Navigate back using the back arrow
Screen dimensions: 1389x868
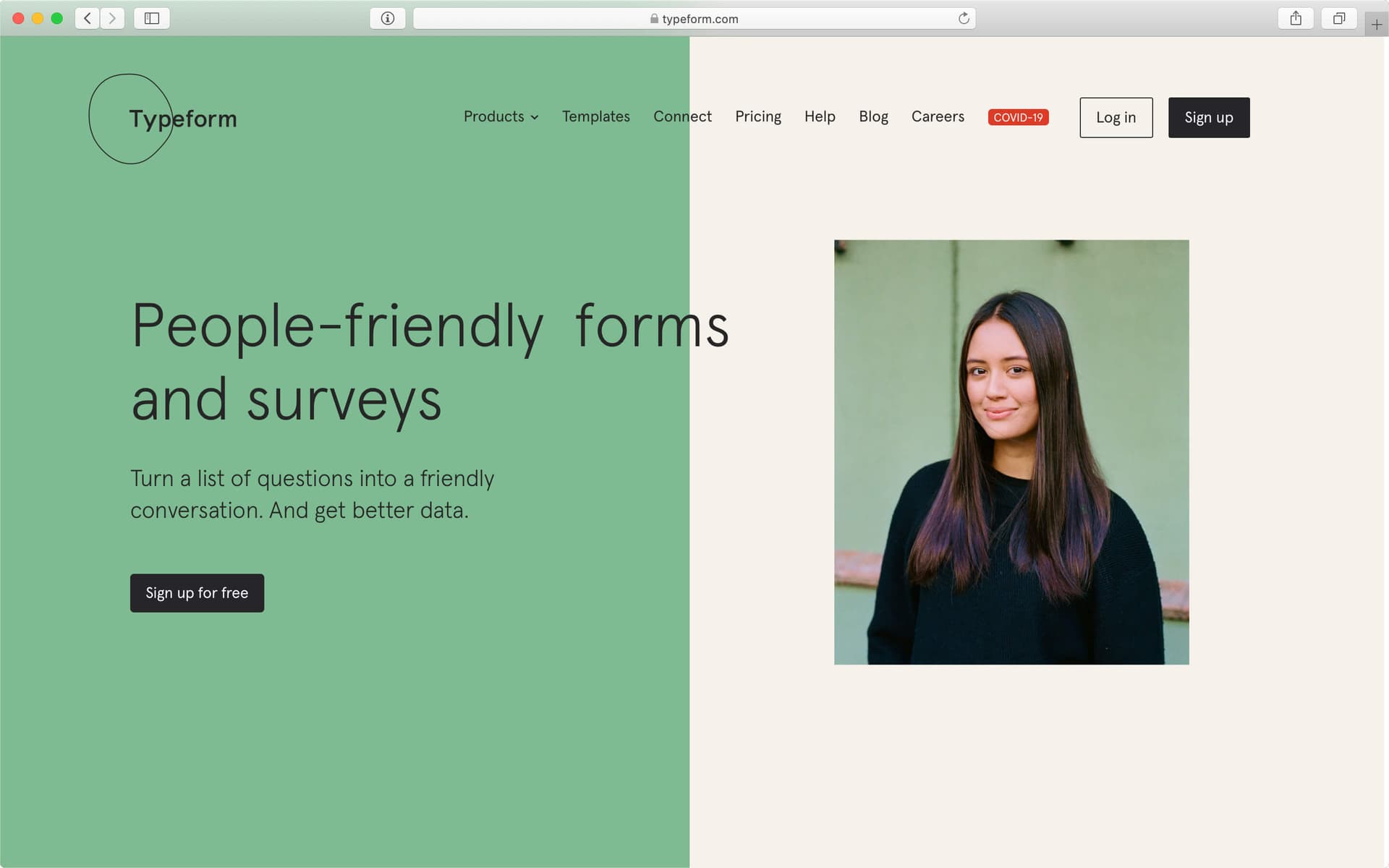coord(86,18)
